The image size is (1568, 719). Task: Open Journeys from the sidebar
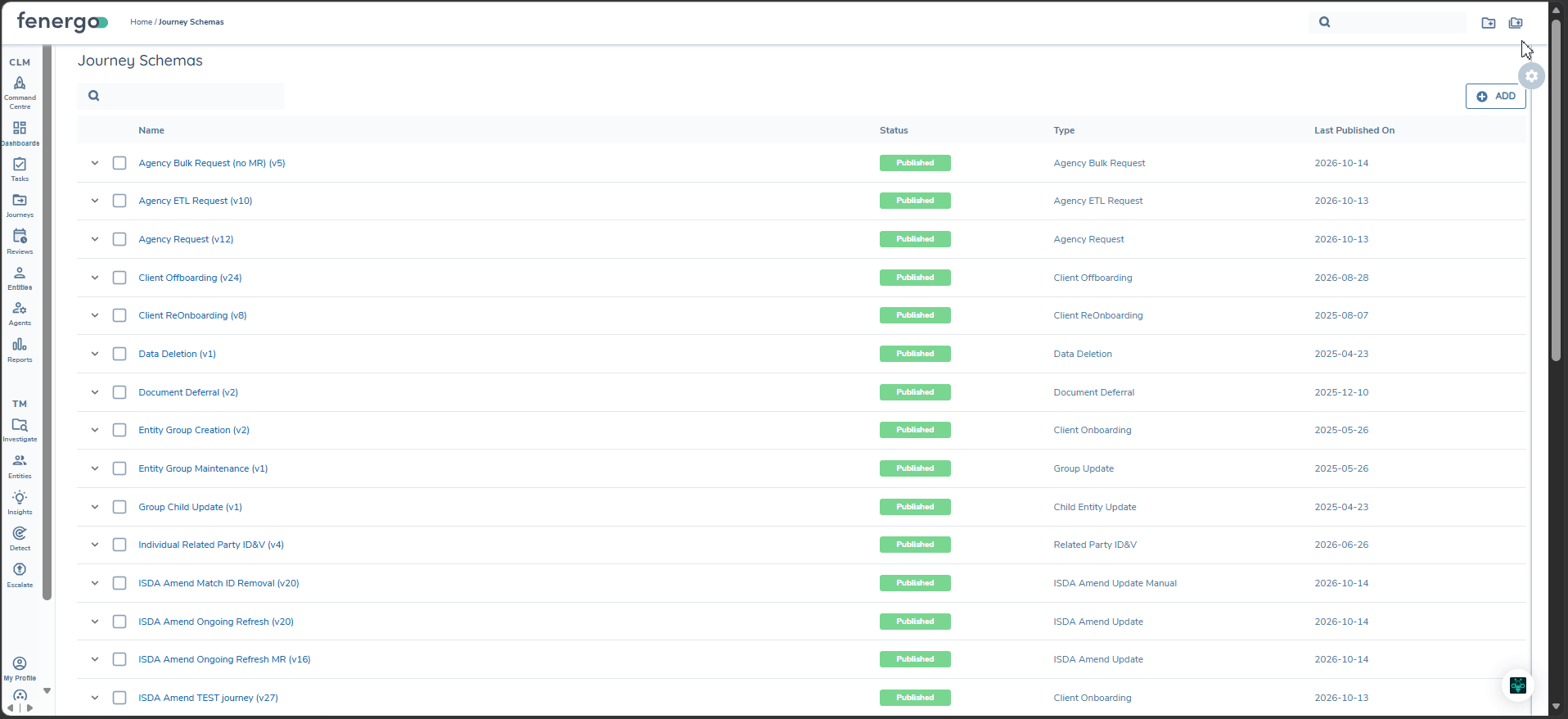[x=20, y=206]
